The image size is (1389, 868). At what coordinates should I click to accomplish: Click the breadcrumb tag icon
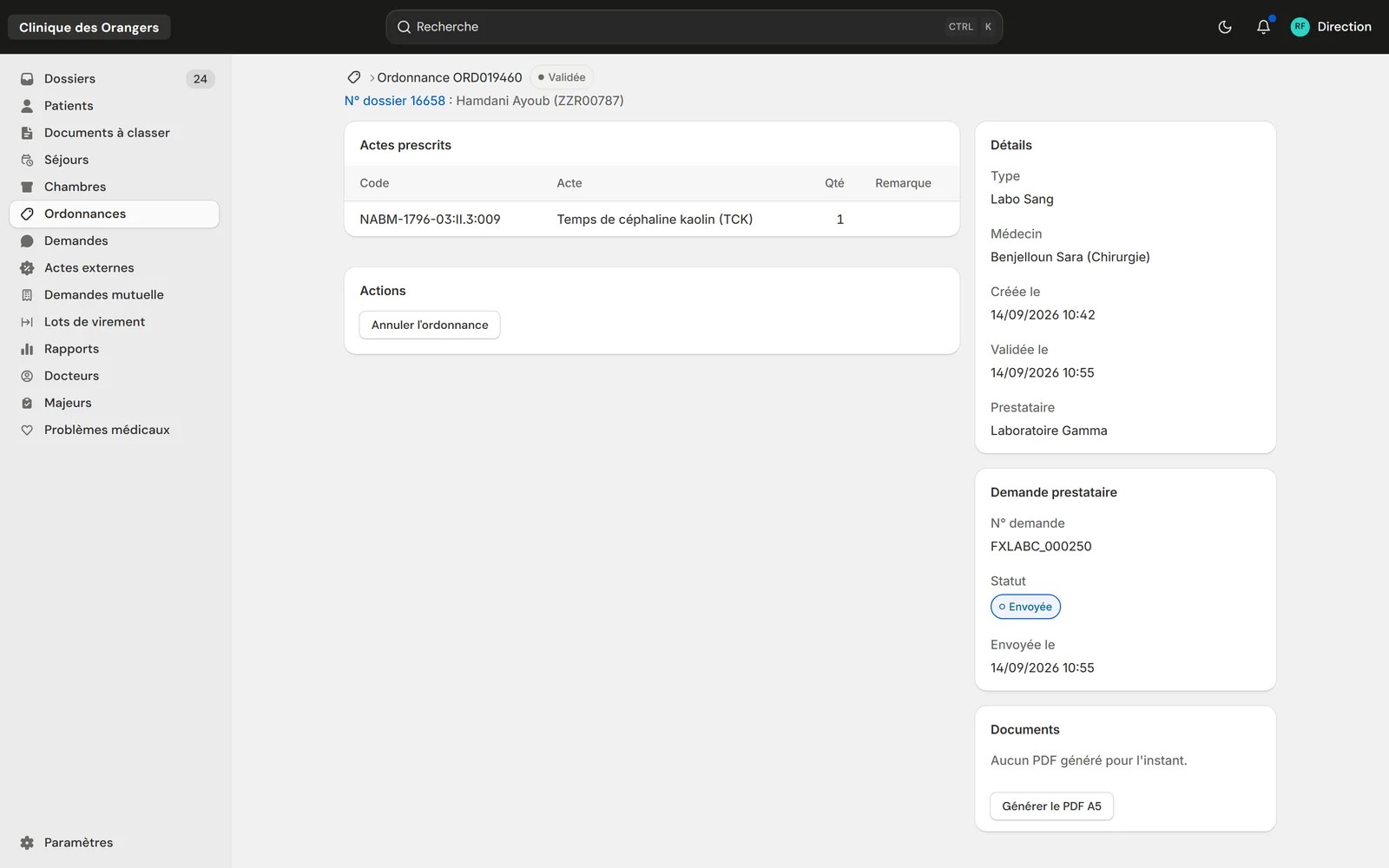pyautogui.click(x=354, y=77)
